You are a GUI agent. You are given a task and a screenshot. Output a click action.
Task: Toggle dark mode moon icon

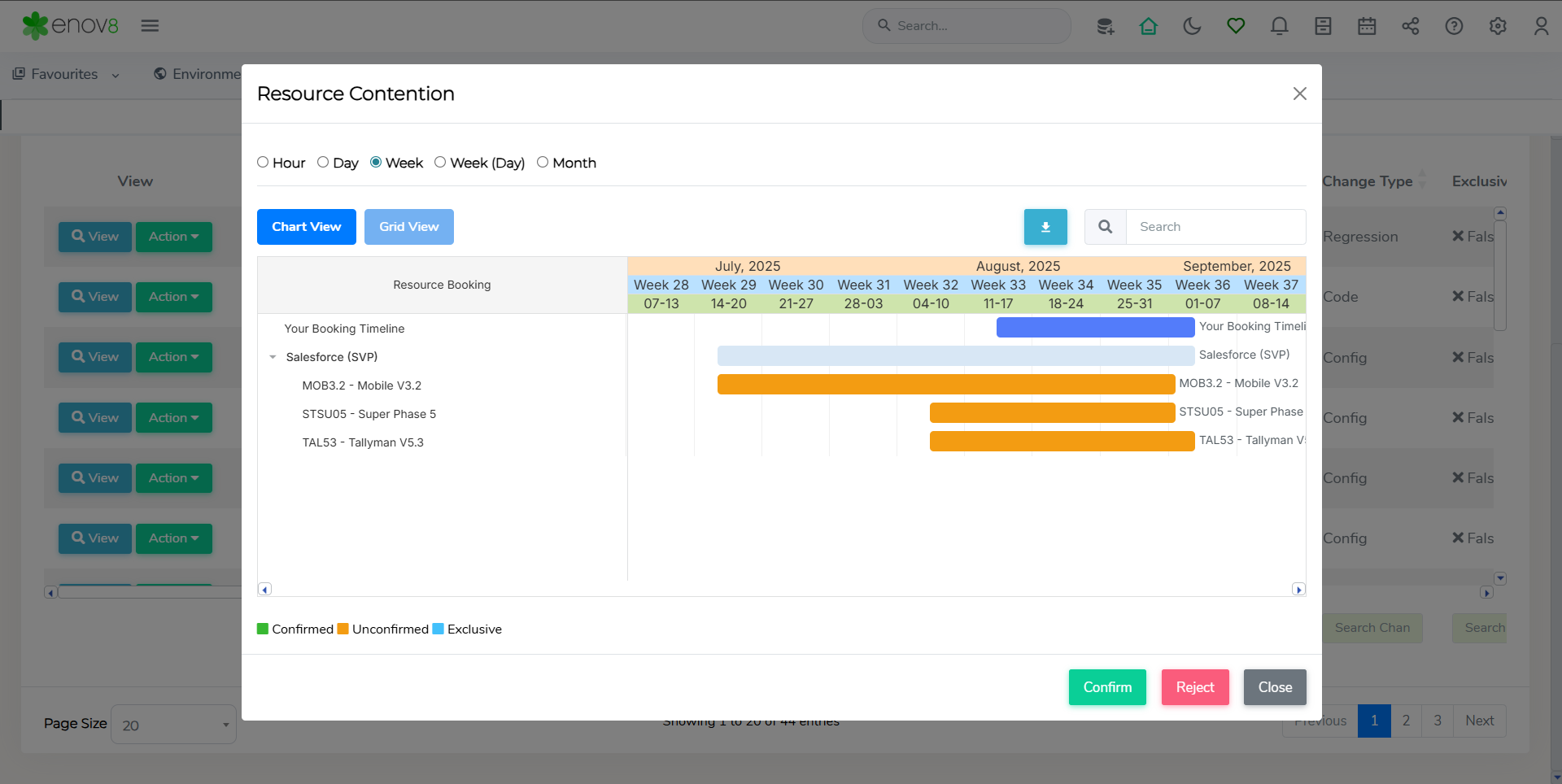click(x=1192, y=26)
